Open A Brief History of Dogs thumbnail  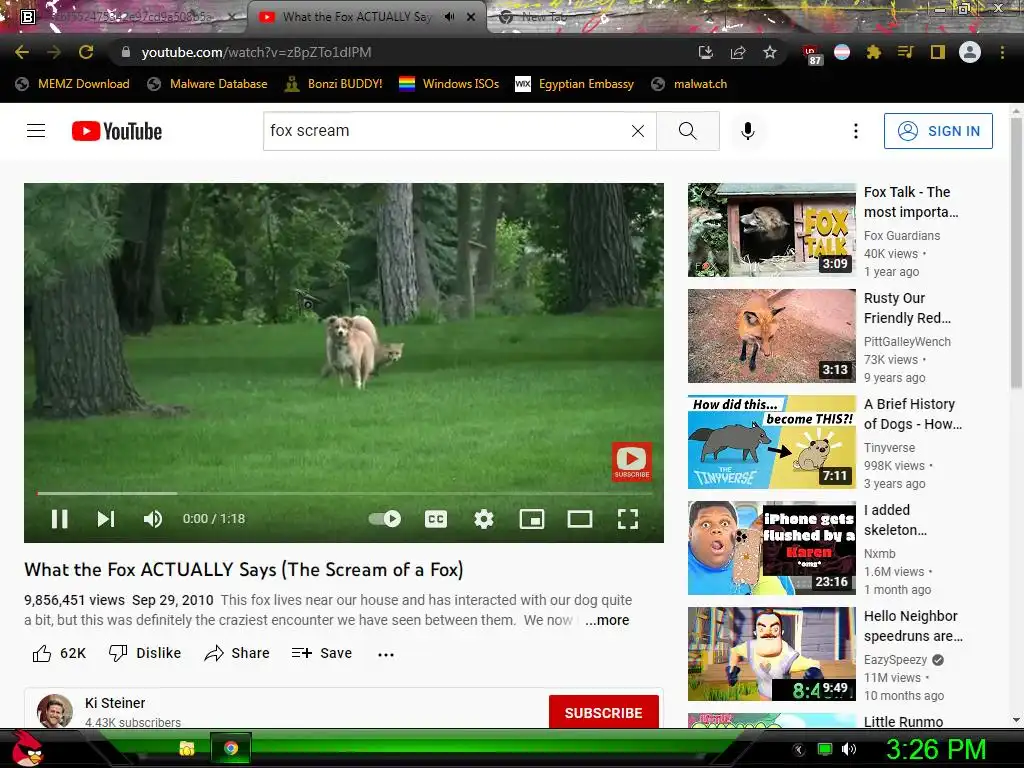[x=771, y=441]
